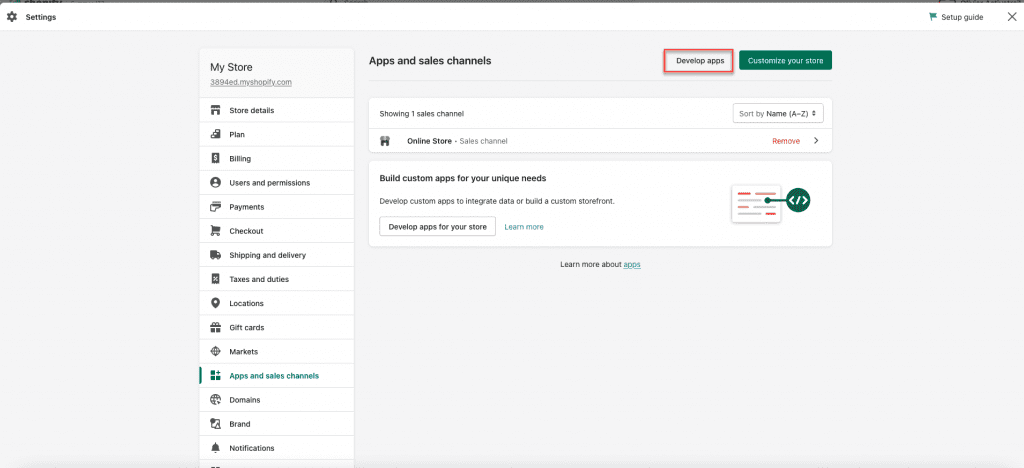This screenshot has height=468, width=1024.
Task: Select Users and permissions in the sidebar
Action: click(277, 183)
